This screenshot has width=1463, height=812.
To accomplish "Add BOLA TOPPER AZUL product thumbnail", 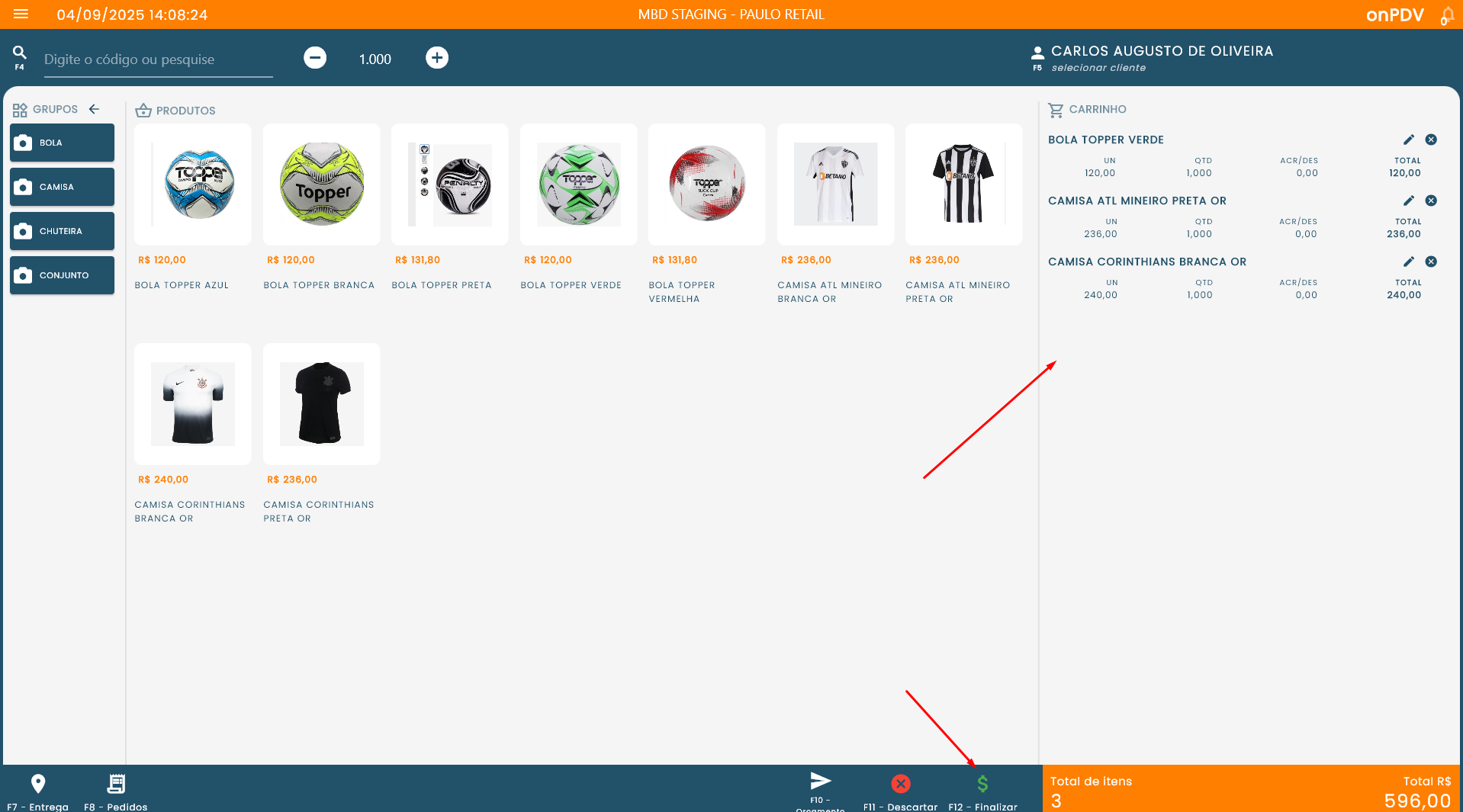I will (x=193, y=185).
